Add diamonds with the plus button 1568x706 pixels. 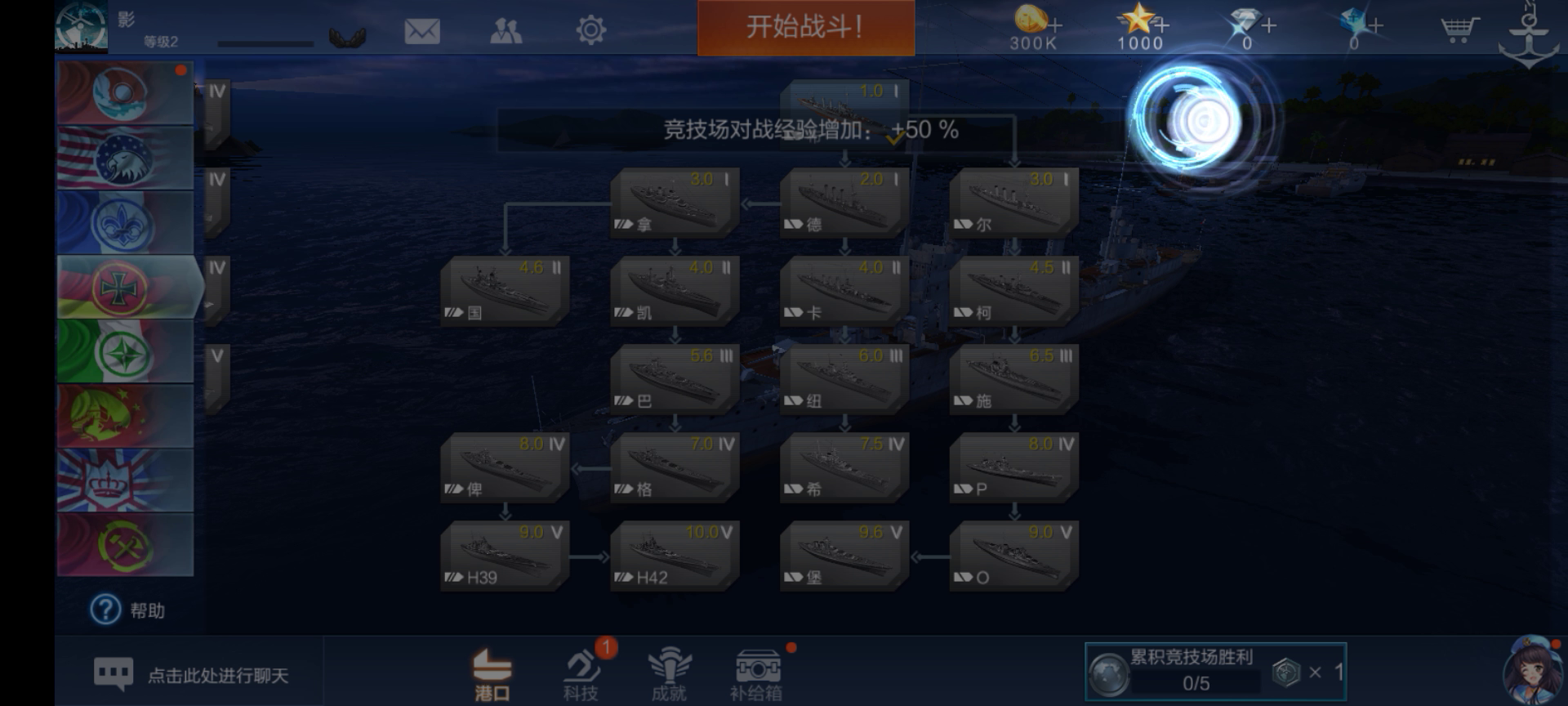click(1268, 25)
